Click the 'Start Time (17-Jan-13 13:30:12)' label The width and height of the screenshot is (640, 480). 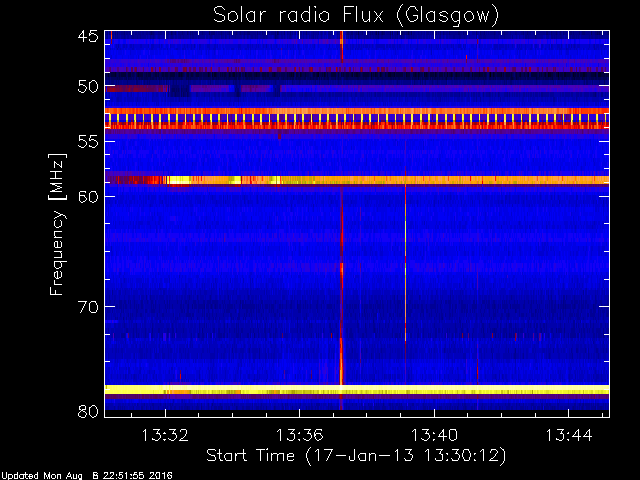(x=356, y=456)
